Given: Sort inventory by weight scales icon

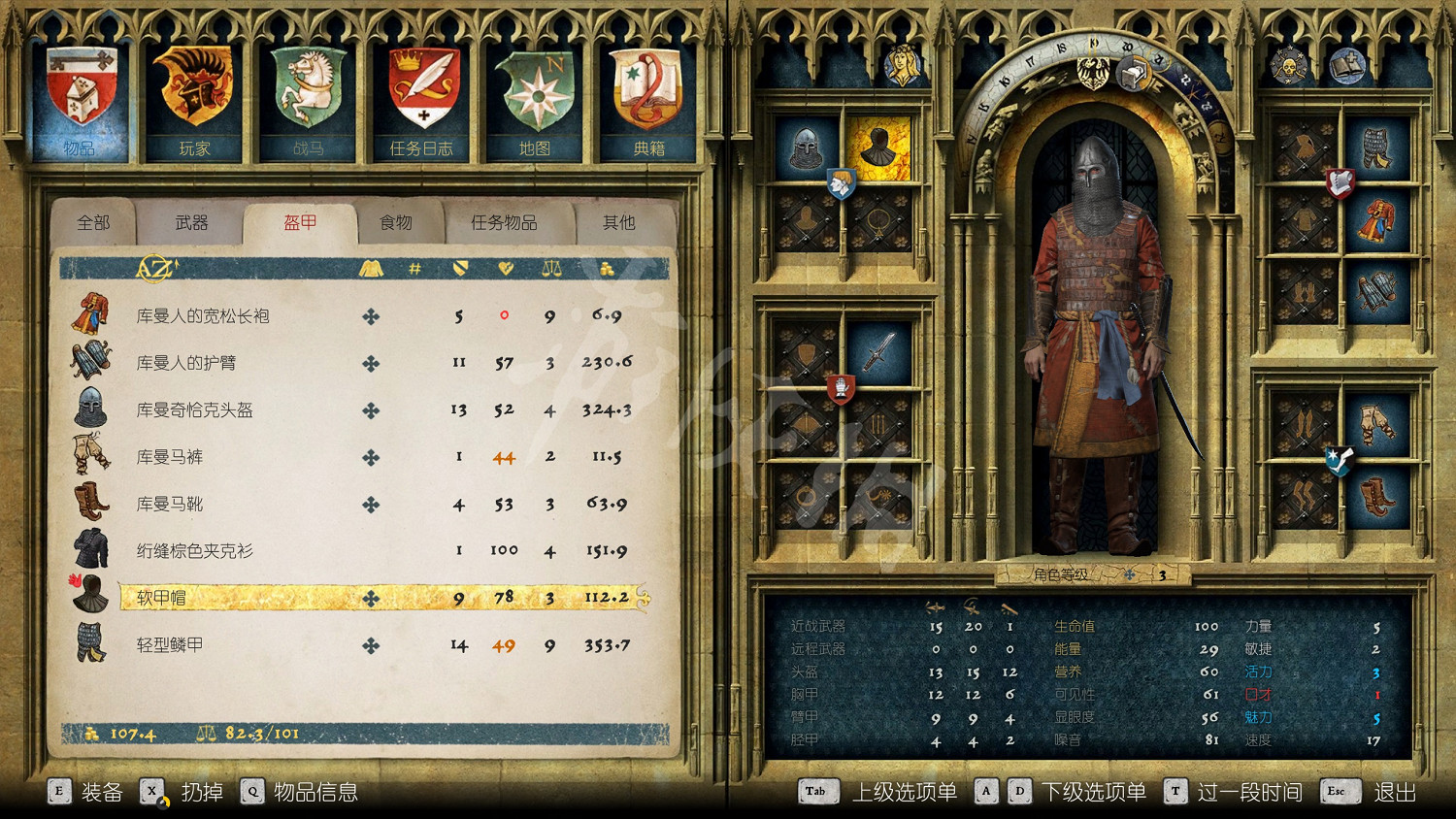Looking at the screenshot, I should click(x=551, y=269).
